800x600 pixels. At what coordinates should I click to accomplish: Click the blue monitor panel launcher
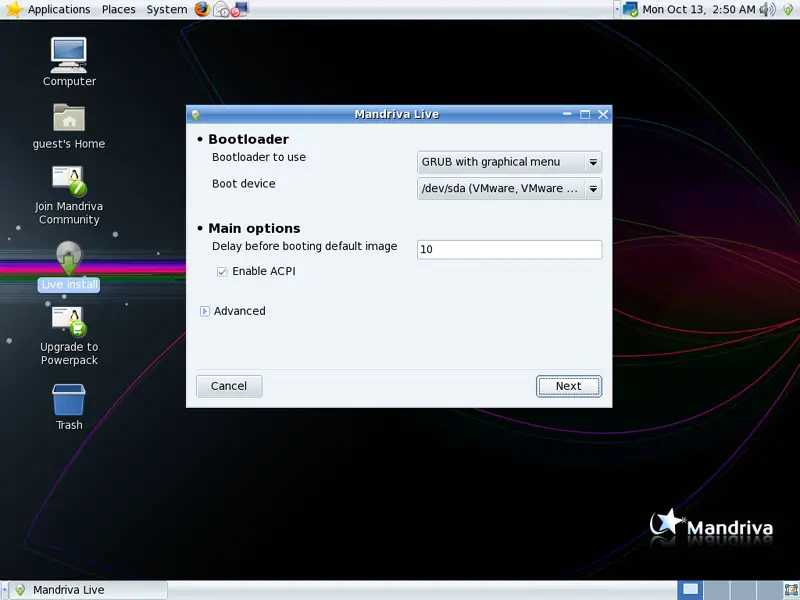240,9
